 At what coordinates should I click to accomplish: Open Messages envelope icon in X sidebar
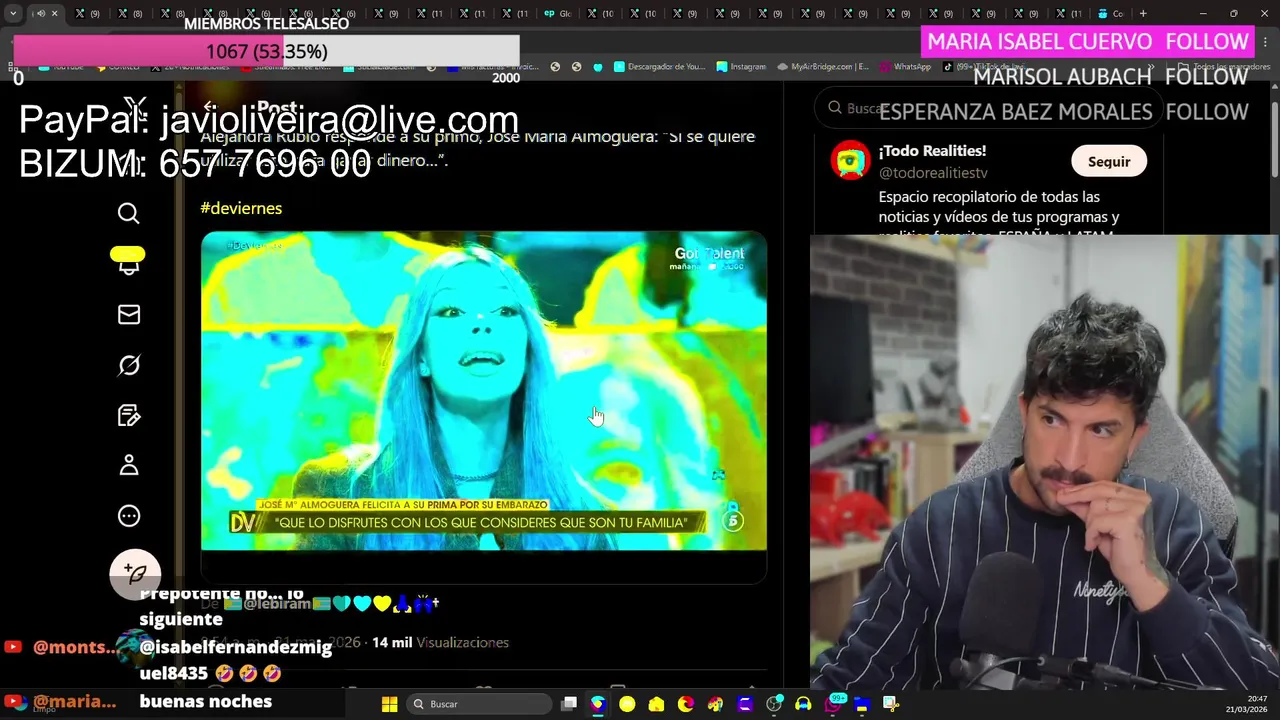(x=129, y=315)
